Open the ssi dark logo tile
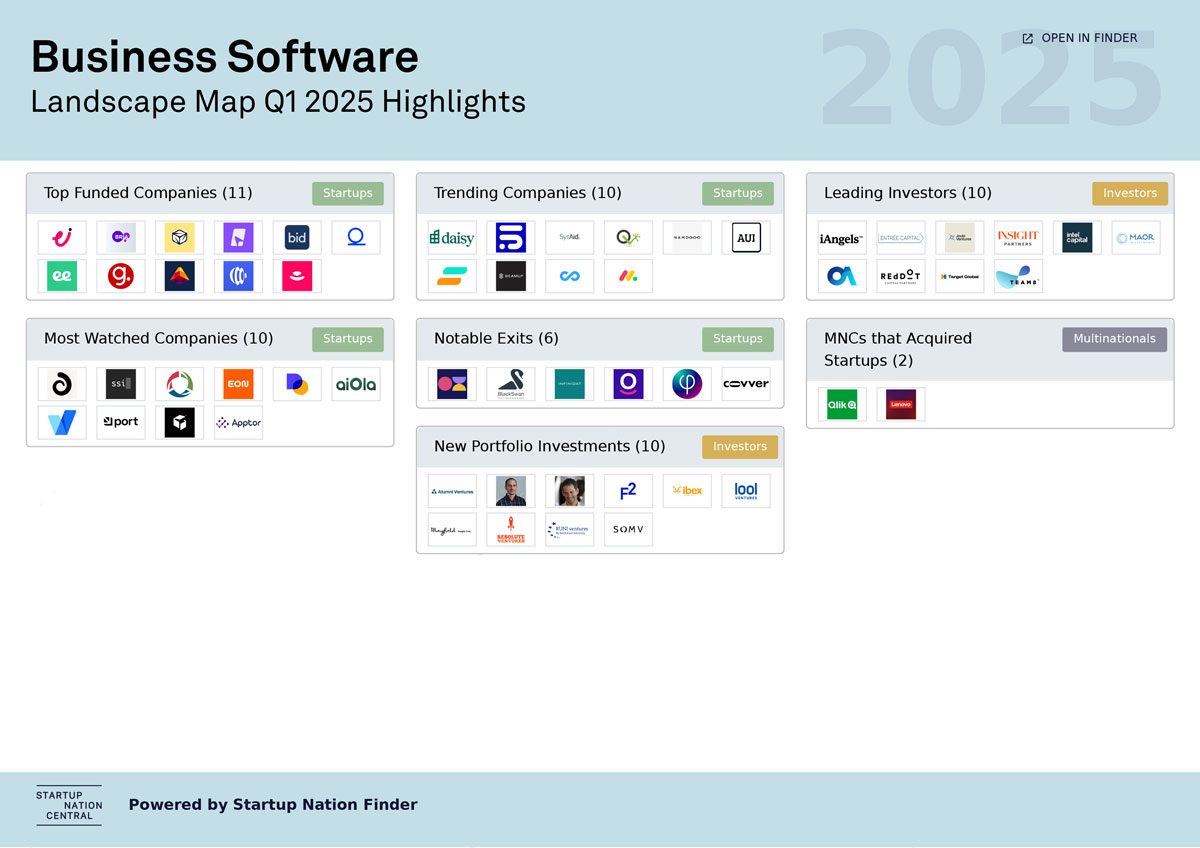This screenshot has height=848, width=1200. (121, 383)
